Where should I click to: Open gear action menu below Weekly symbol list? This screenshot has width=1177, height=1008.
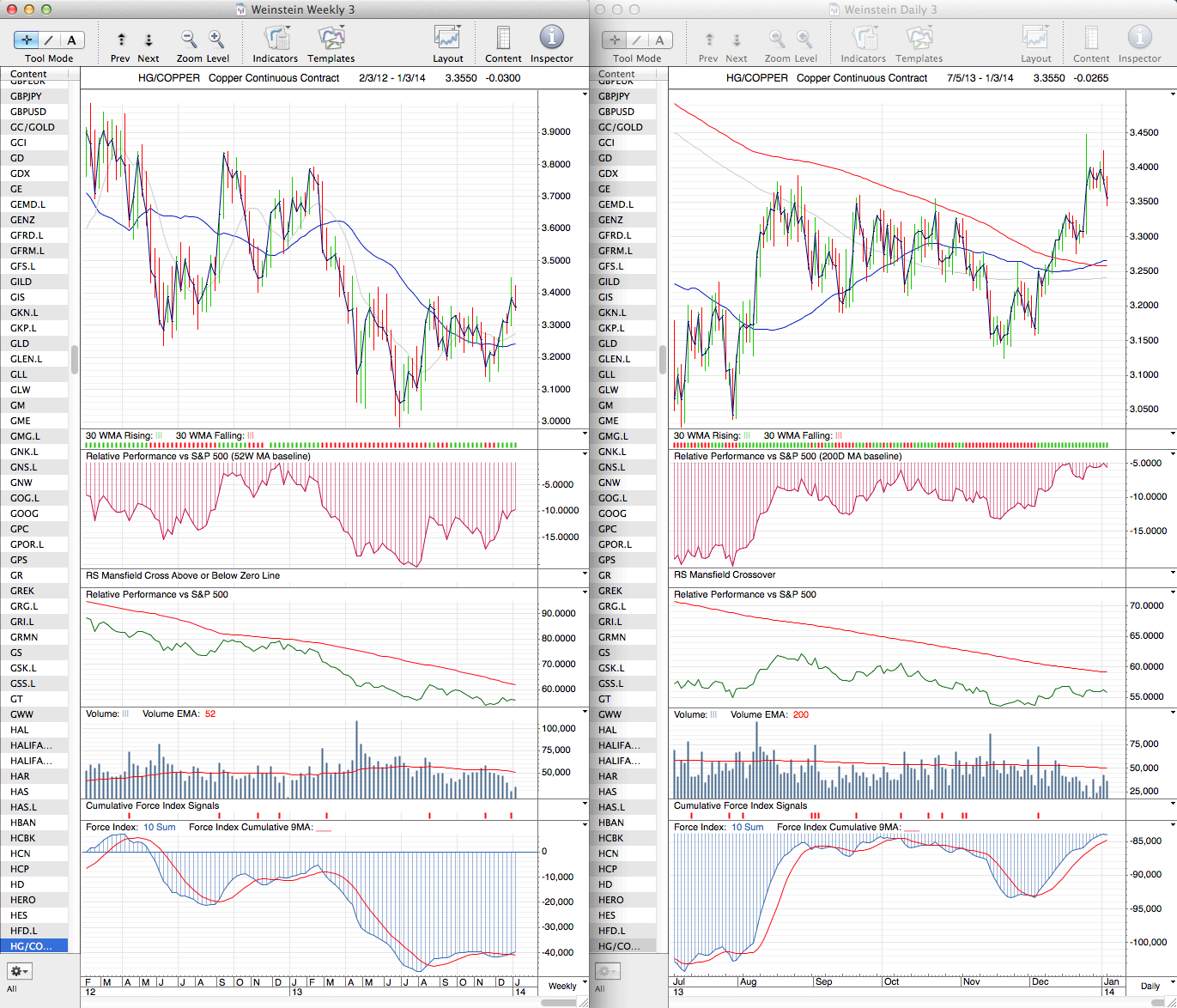tap(19, 971)
